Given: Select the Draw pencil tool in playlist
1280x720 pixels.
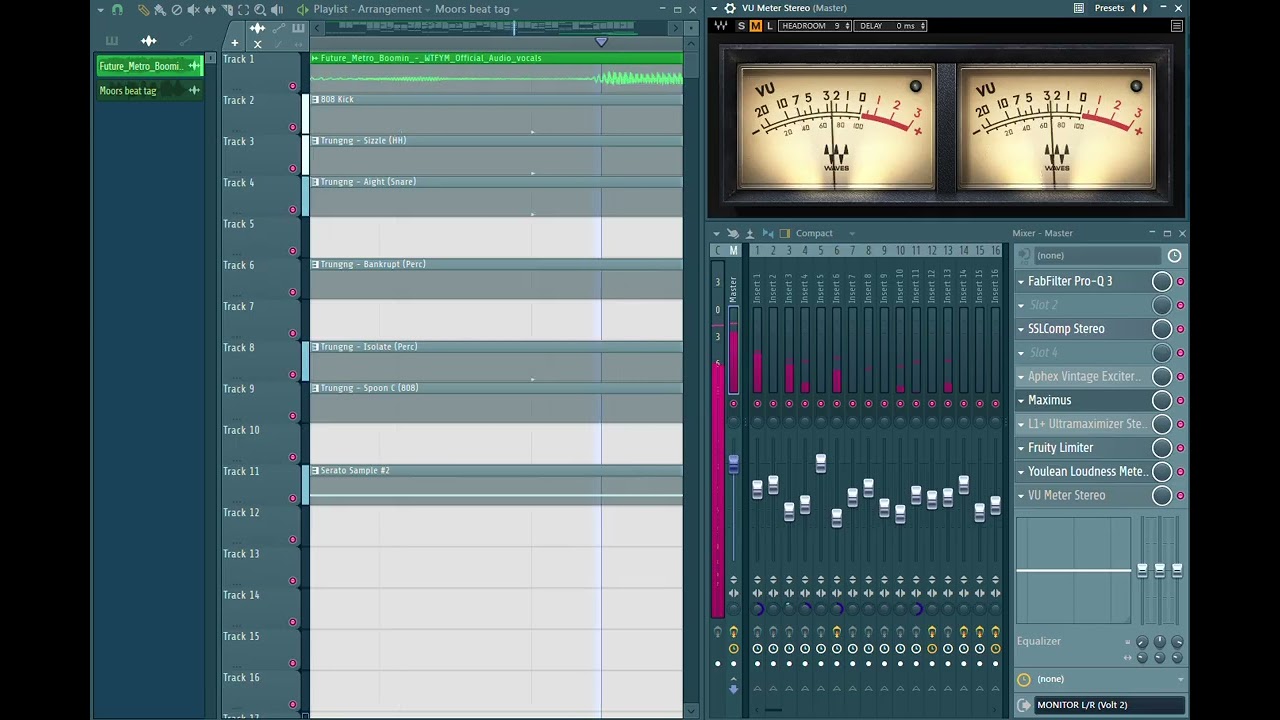Looking at the screenshot, I should [x=143, y=10].
